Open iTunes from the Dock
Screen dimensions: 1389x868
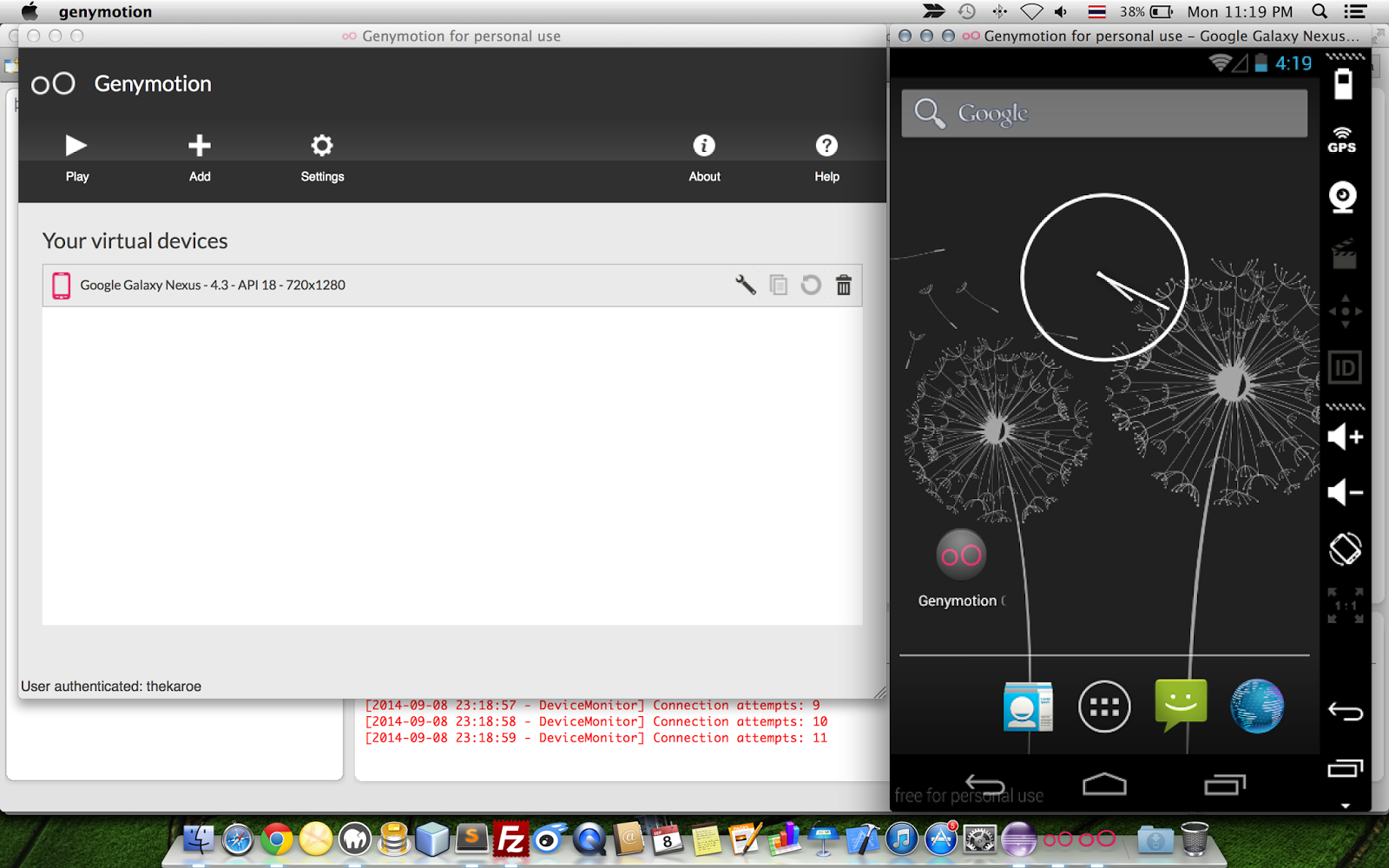click(x=902, y=839)
